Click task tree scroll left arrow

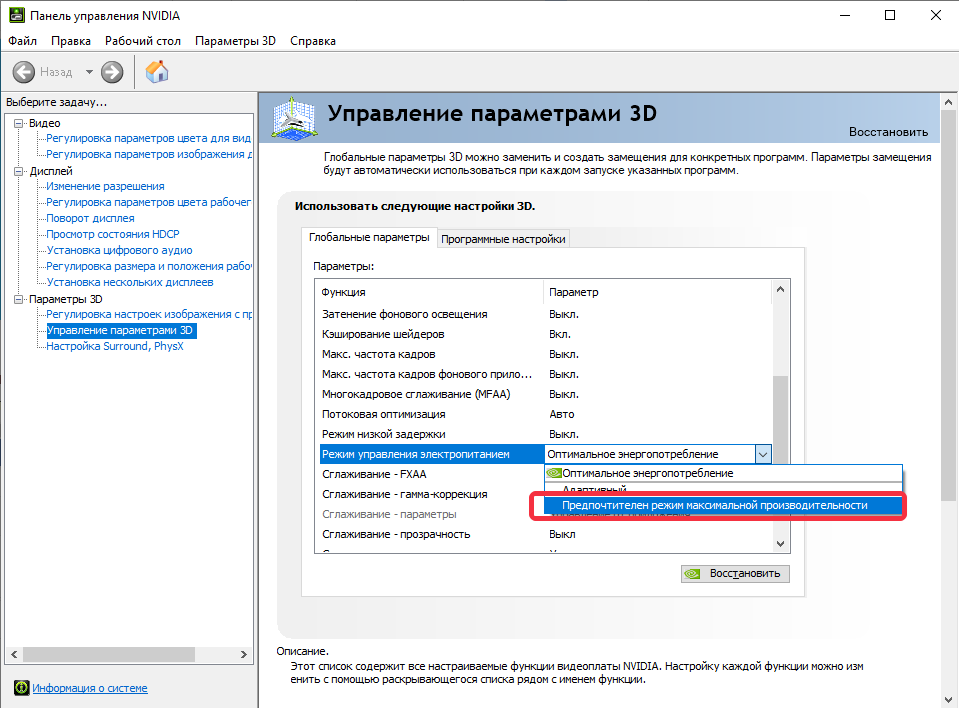tap(14, 655)
